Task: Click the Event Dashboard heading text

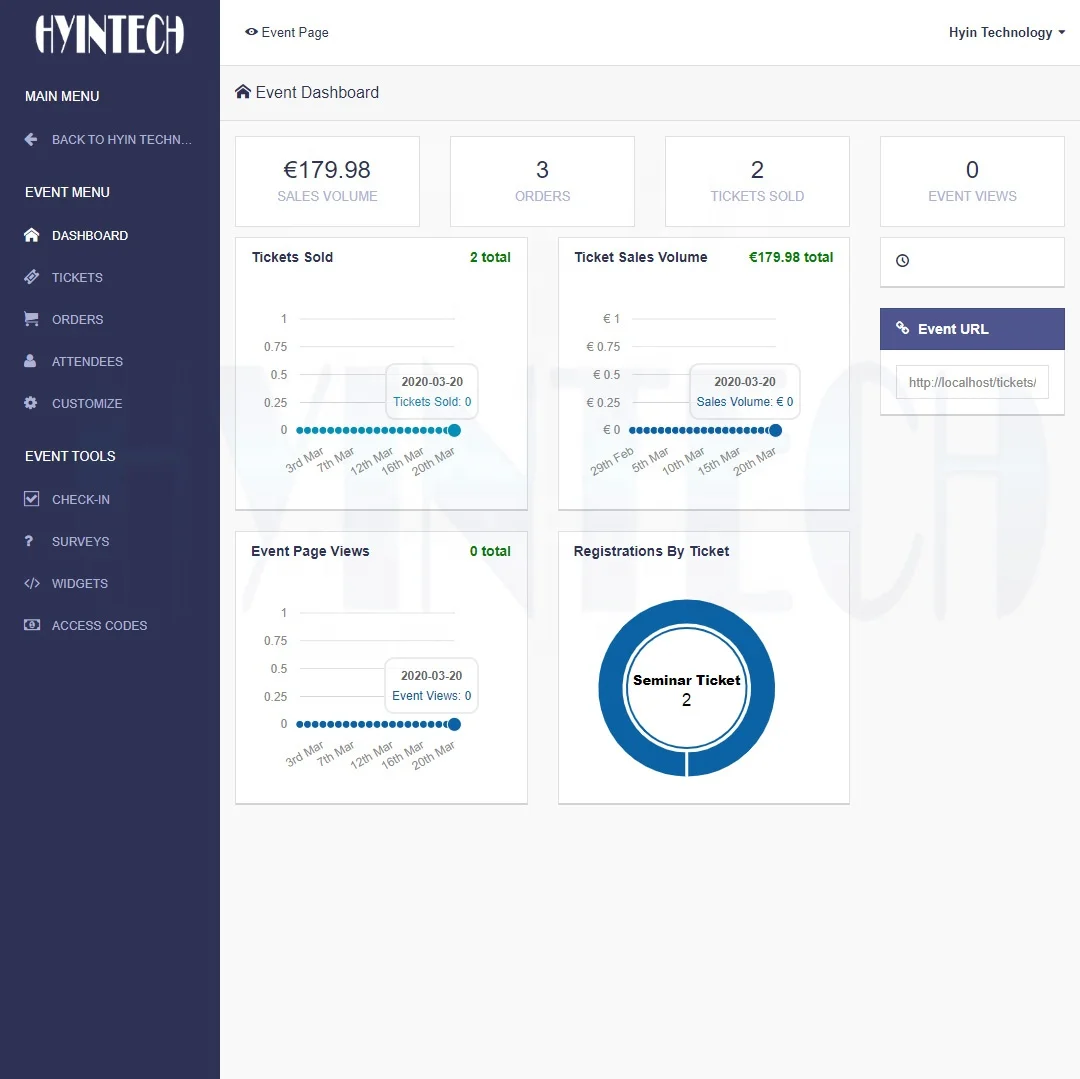Action: [317, 92]
